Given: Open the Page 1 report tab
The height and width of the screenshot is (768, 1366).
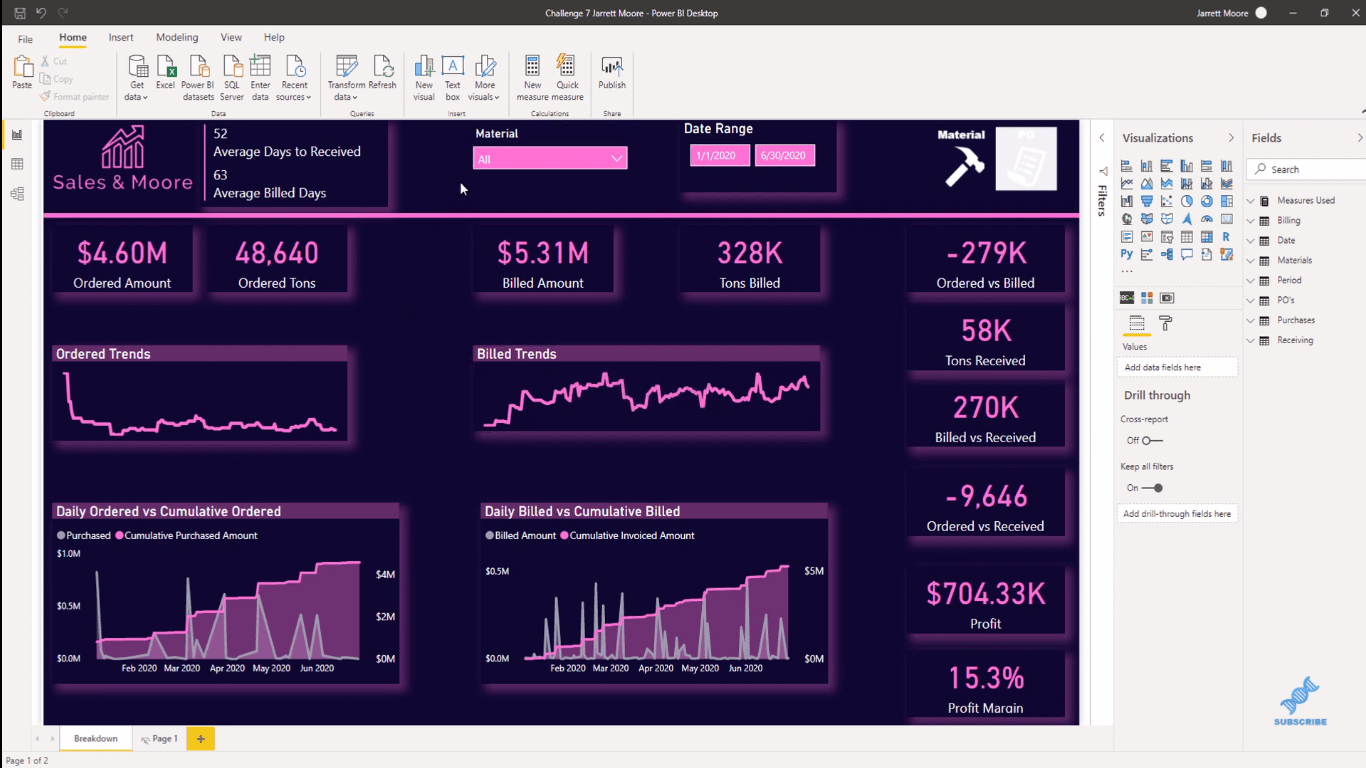Looking at the screenshot, I should coord(160,739).
